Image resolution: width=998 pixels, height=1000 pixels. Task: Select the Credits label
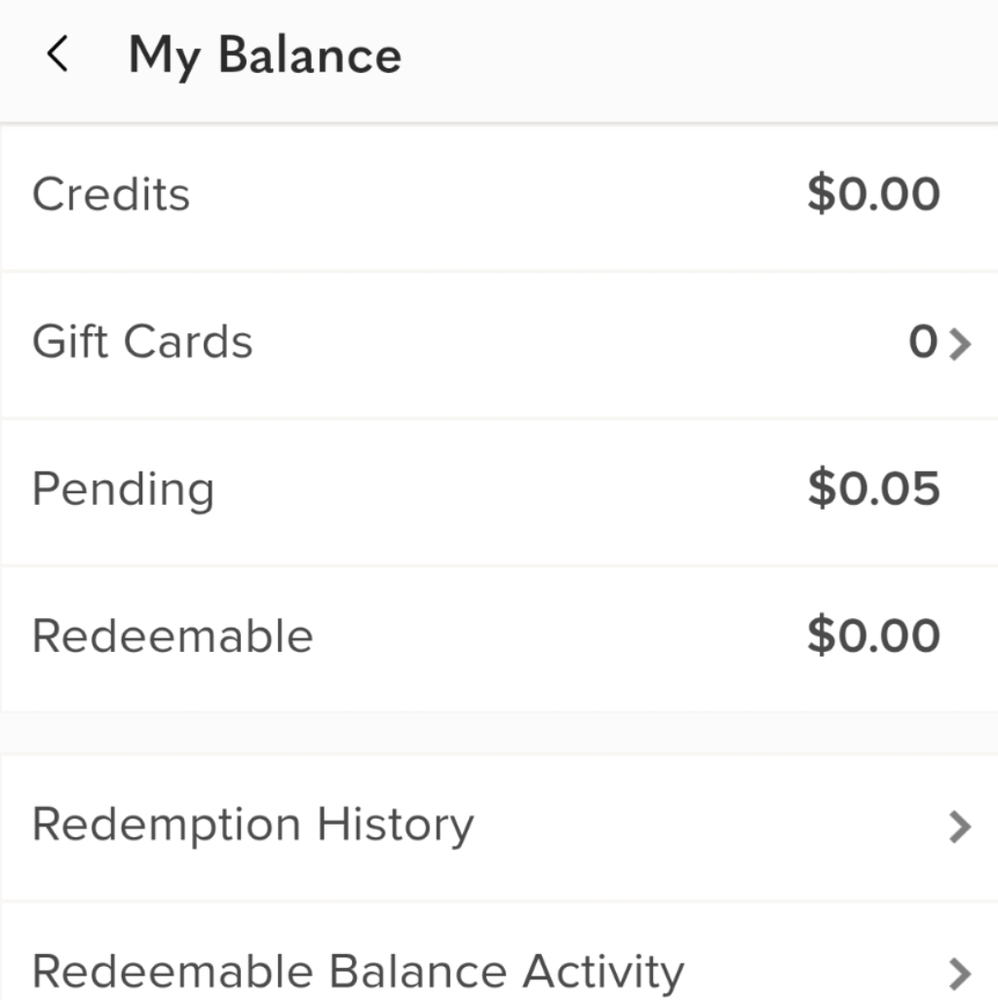pos(111,194)
